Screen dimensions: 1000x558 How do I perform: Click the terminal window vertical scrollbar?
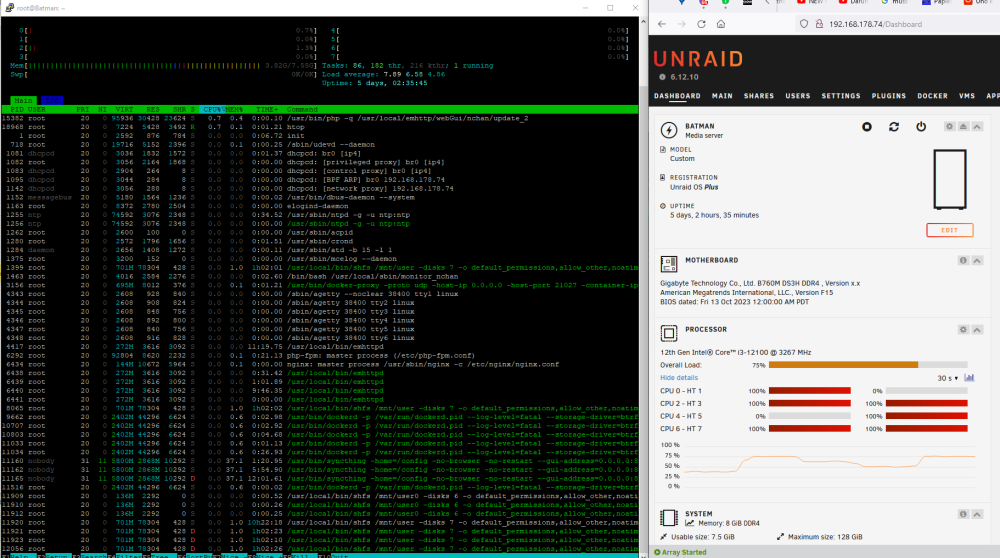[x=643, y=287]
